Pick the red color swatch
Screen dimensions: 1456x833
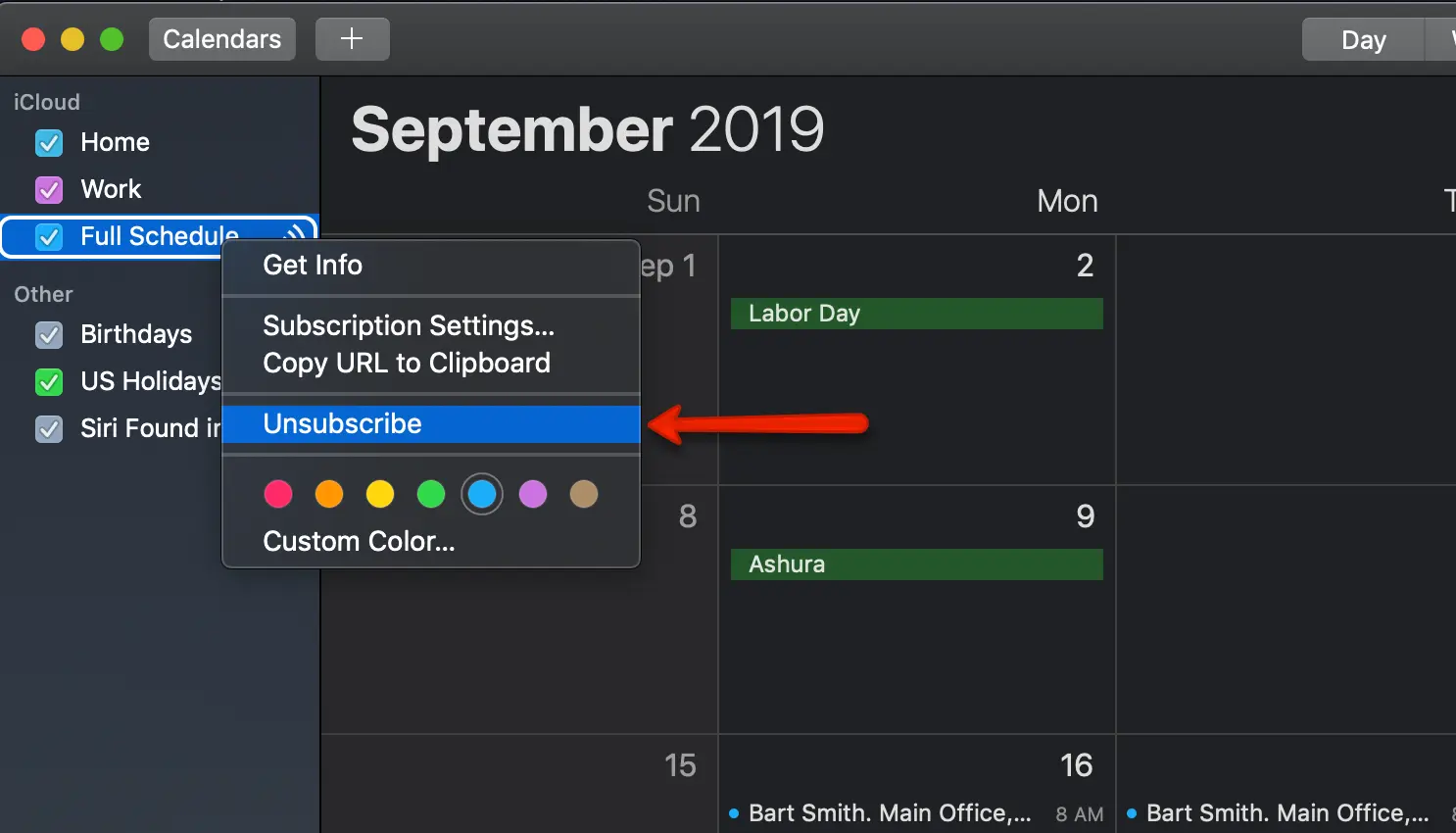point(278,494)
